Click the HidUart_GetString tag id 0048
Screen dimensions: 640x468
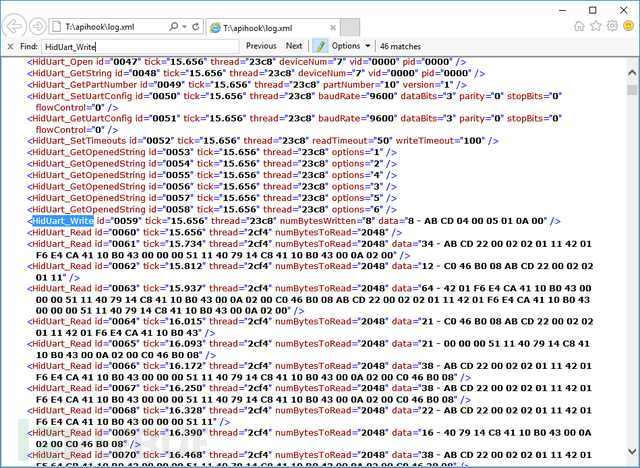(72, 73)
